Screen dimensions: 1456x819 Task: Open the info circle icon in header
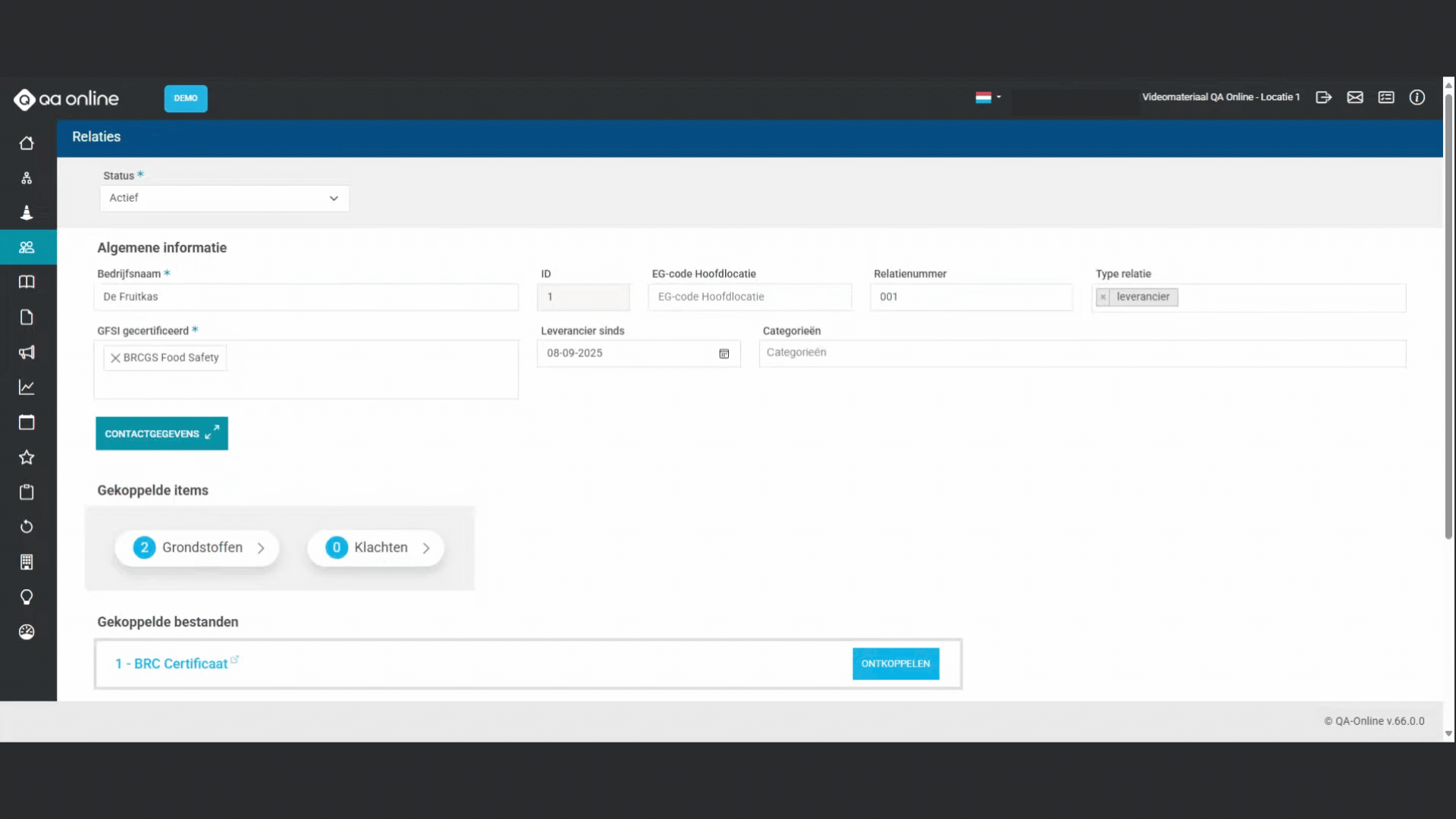tap(1417, 97)
